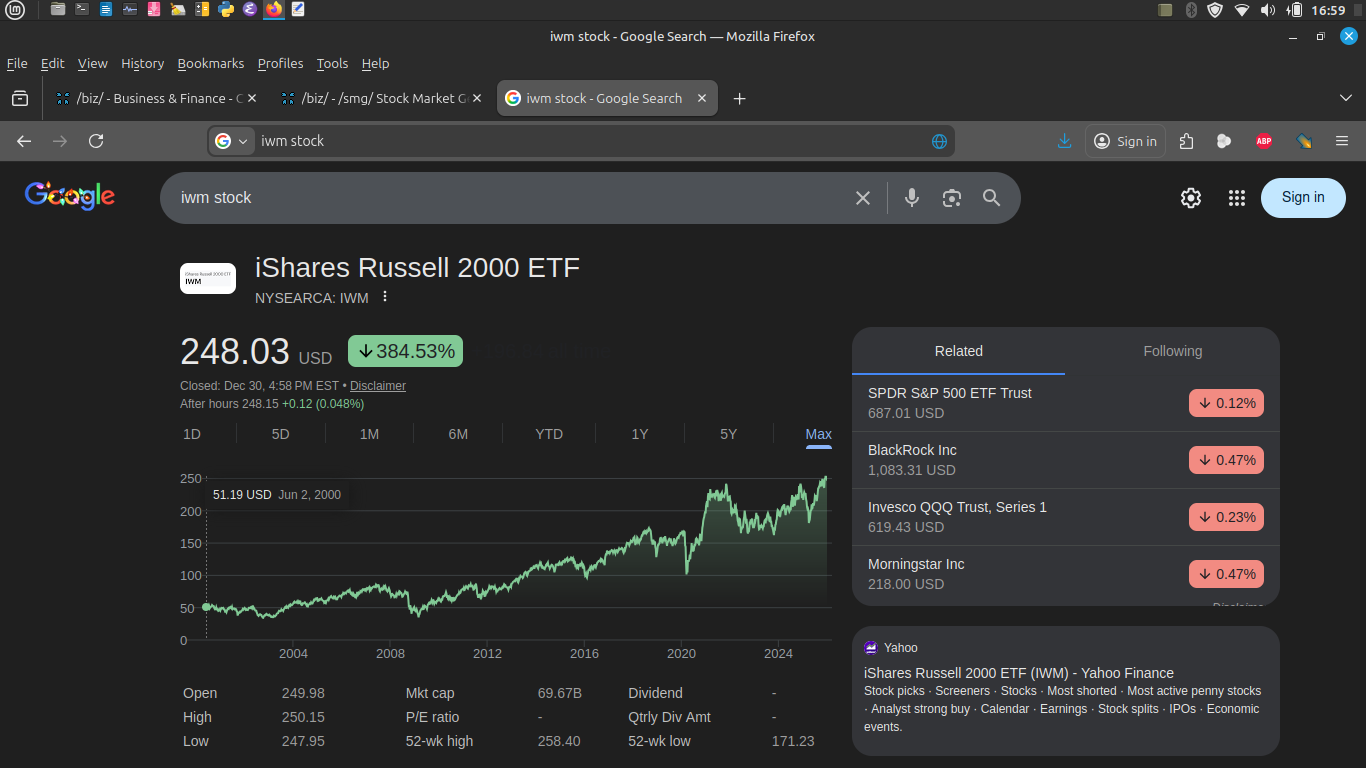The width and height of the screenshot is (1366, 768).
Task: Click the volume speaker tray icon
Action: [1268, 10]
